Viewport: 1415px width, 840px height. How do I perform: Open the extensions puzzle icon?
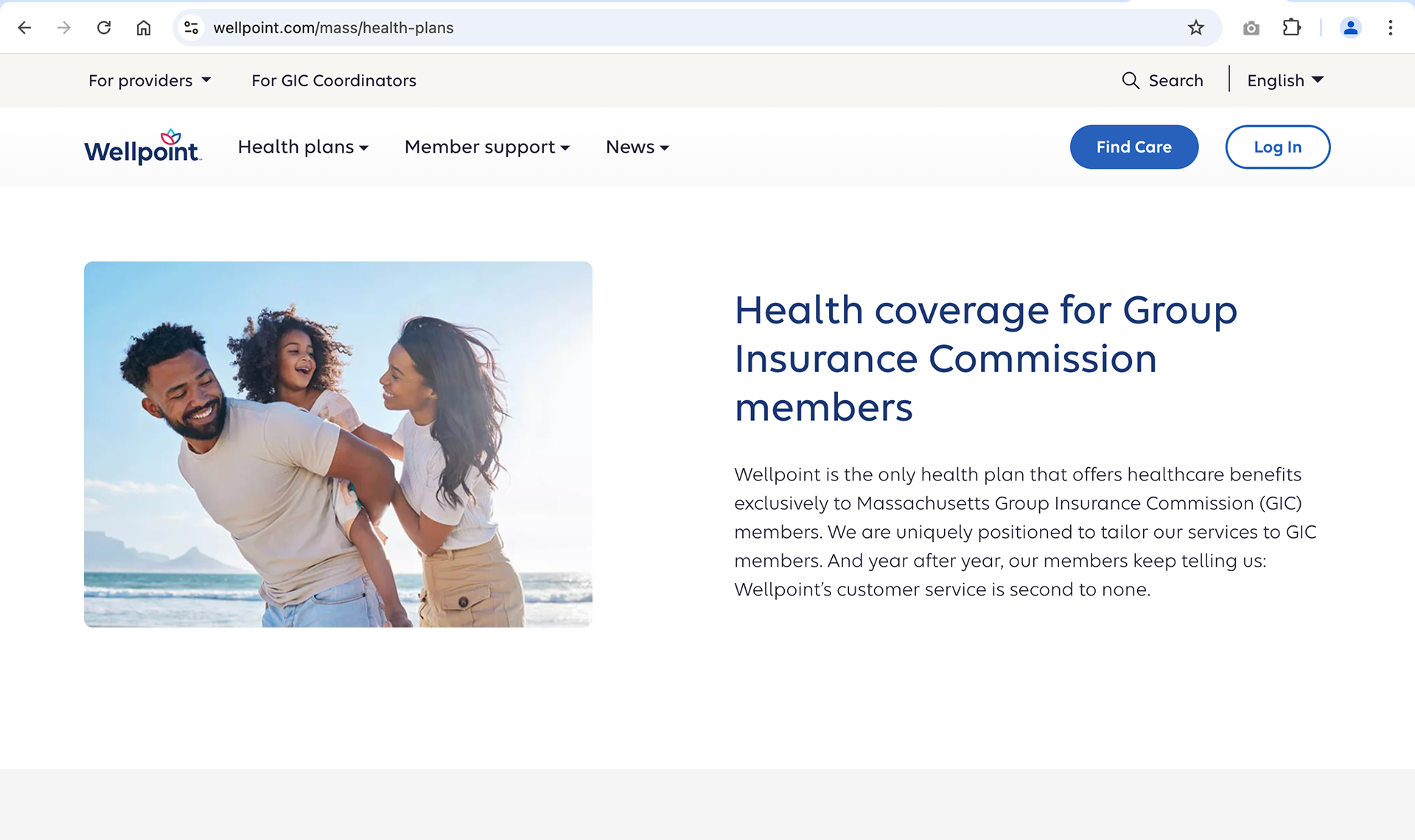(x=1291, y=28)
